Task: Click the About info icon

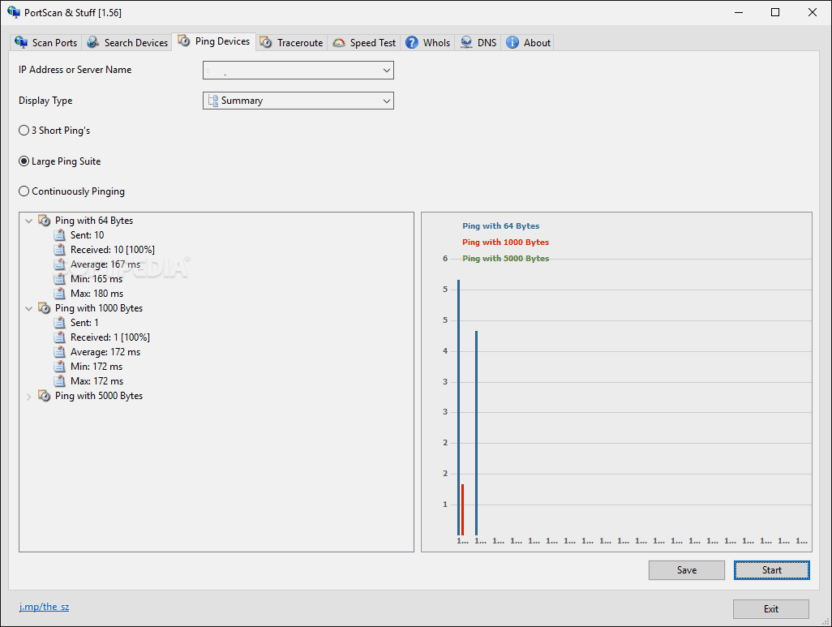Action: coord(512,42)
